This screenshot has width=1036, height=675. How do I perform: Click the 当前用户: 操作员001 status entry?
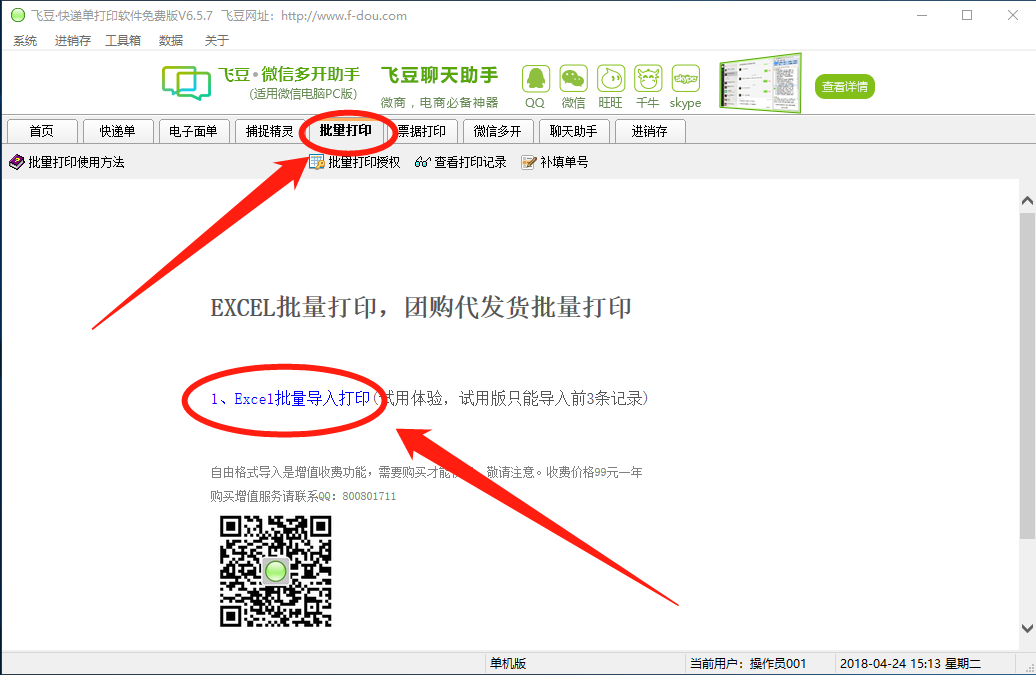(748, 663)
